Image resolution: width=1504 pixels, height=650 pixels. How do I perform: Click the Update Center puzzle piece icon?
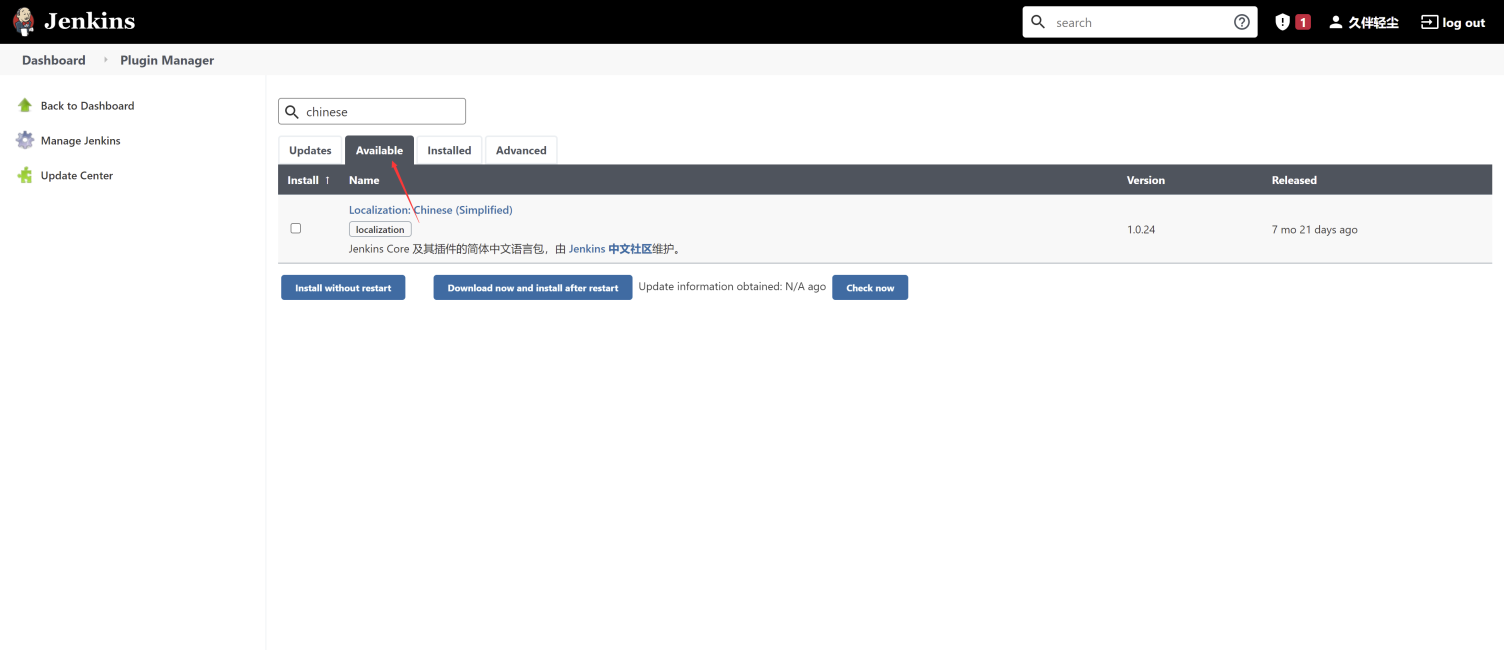(25, 175)
